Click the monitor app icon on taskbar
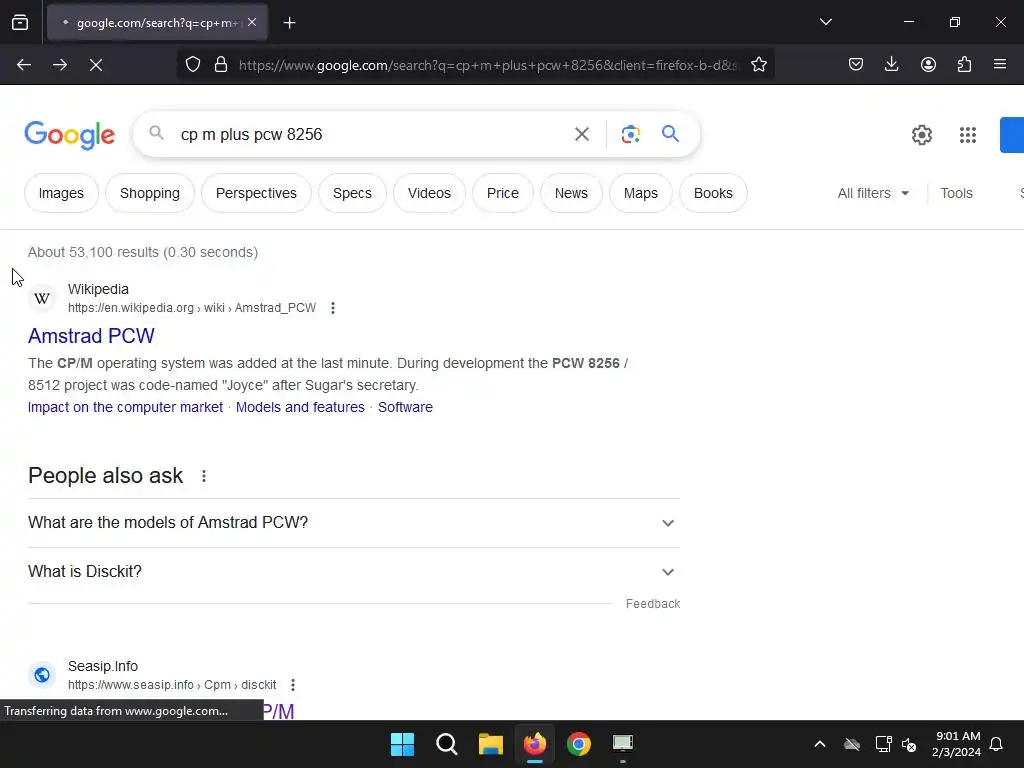Image resolution: width=1024 pixels, height=768 pixels. point(623,744)
